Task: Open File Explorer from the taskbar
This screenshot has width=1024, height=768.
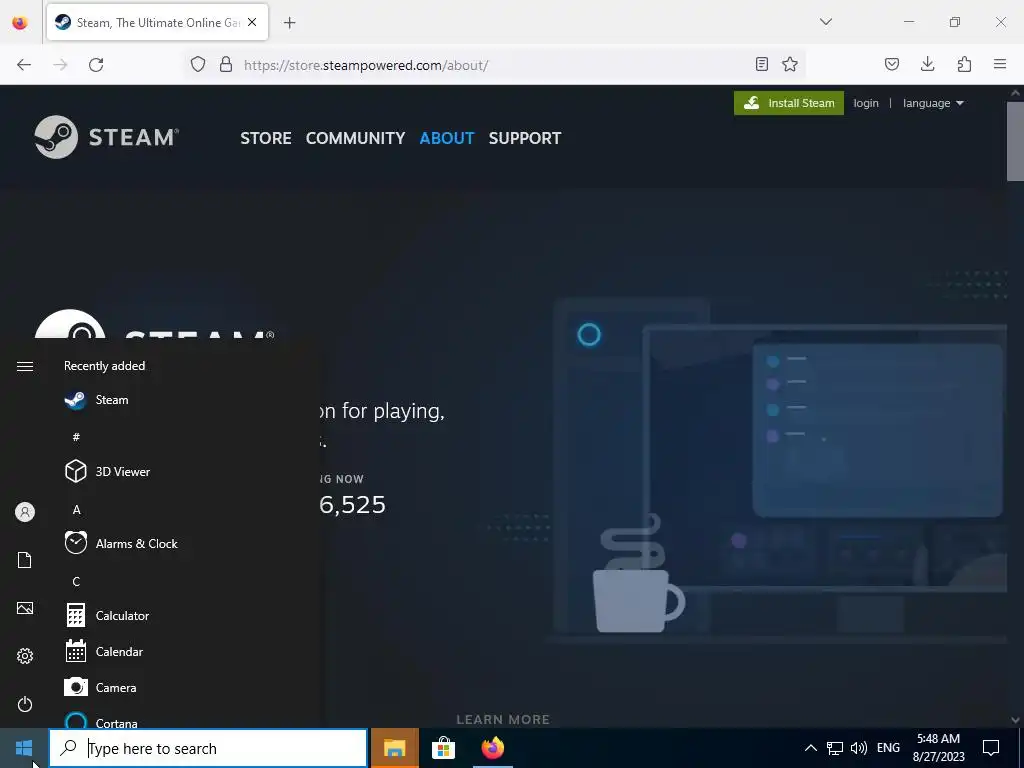Action: [394, 748]
